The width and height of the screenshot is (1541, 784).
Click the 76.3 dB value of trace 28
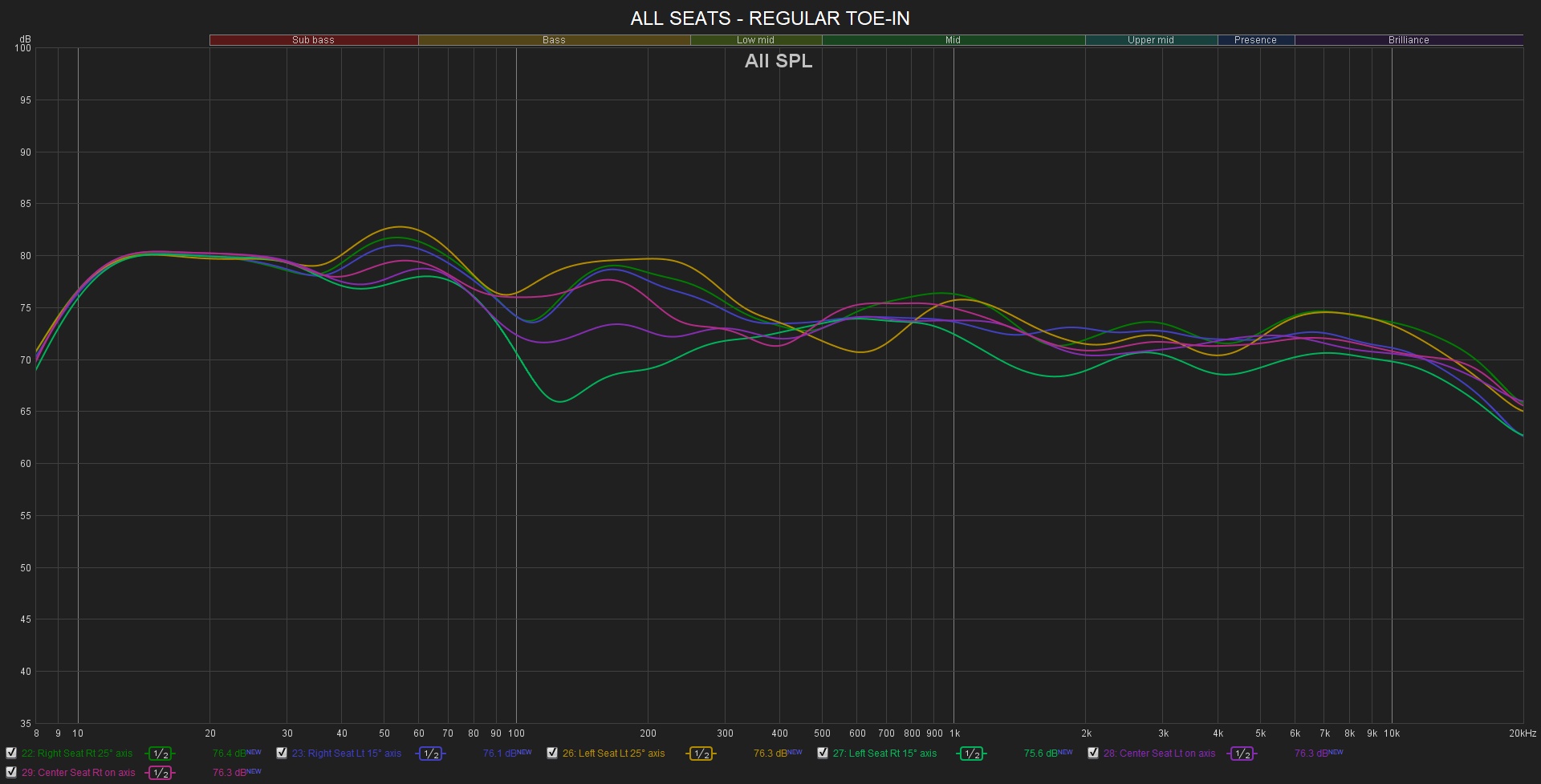click(1311, 754)
